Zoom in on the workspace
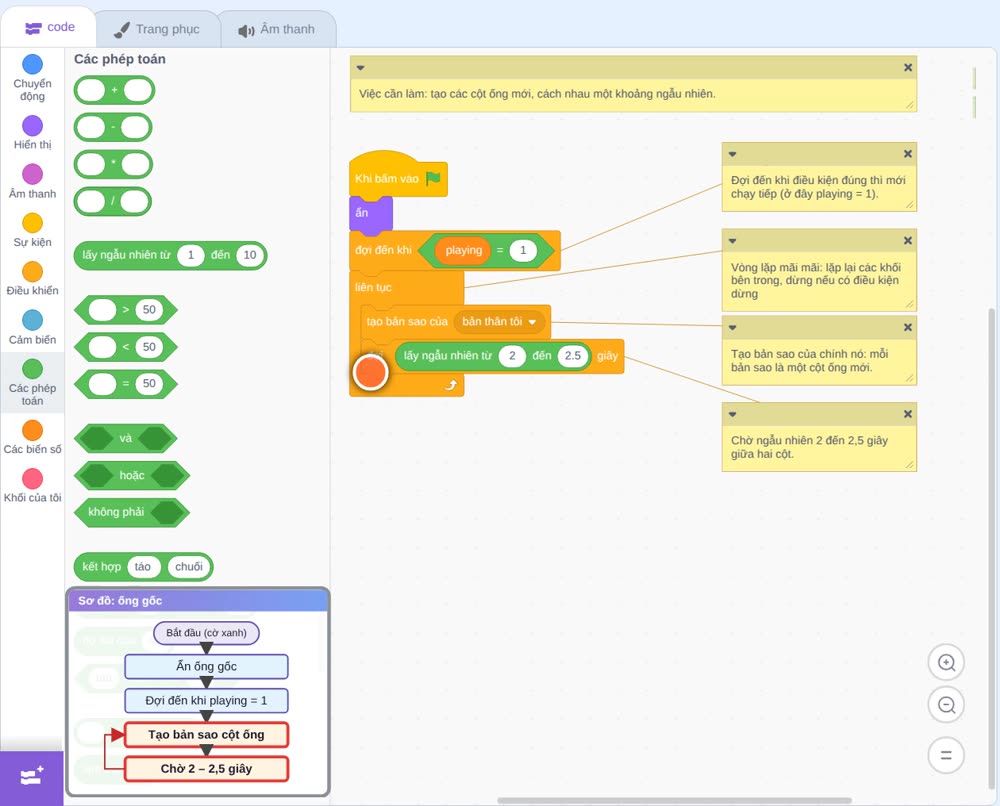Screen dimensions: 1000x806 tap(946, 663)
